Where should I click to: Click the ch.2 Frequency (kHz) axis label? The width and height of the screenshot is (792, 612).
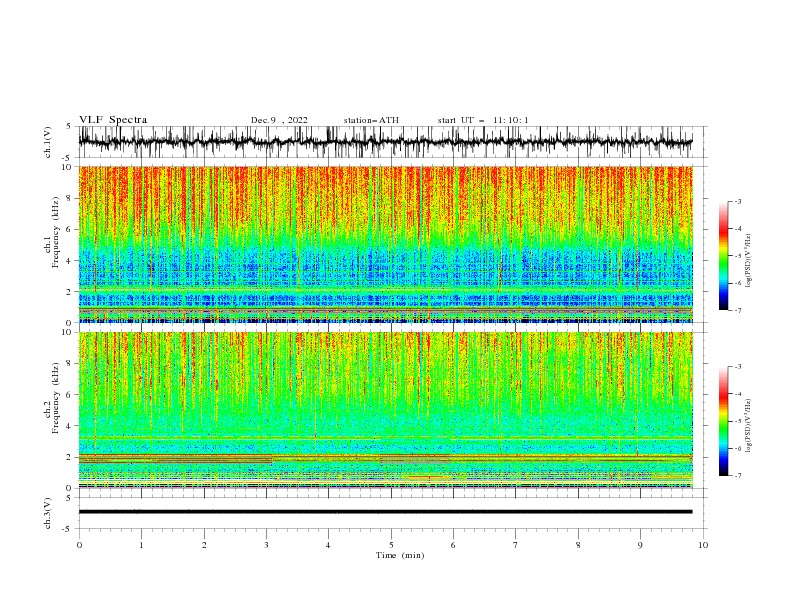click(x=52, y=398)
